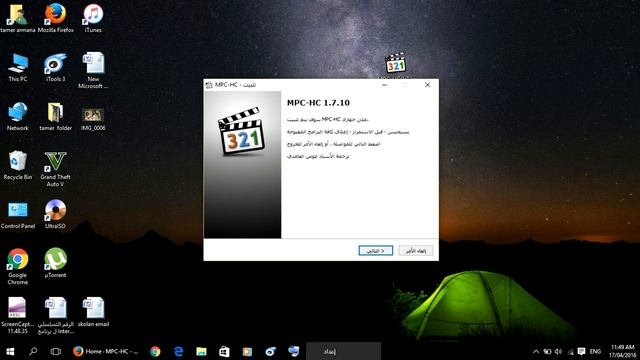Select the iTunes desktop shortcut
Screen dimensions: 640x360
tap(93, 18)
